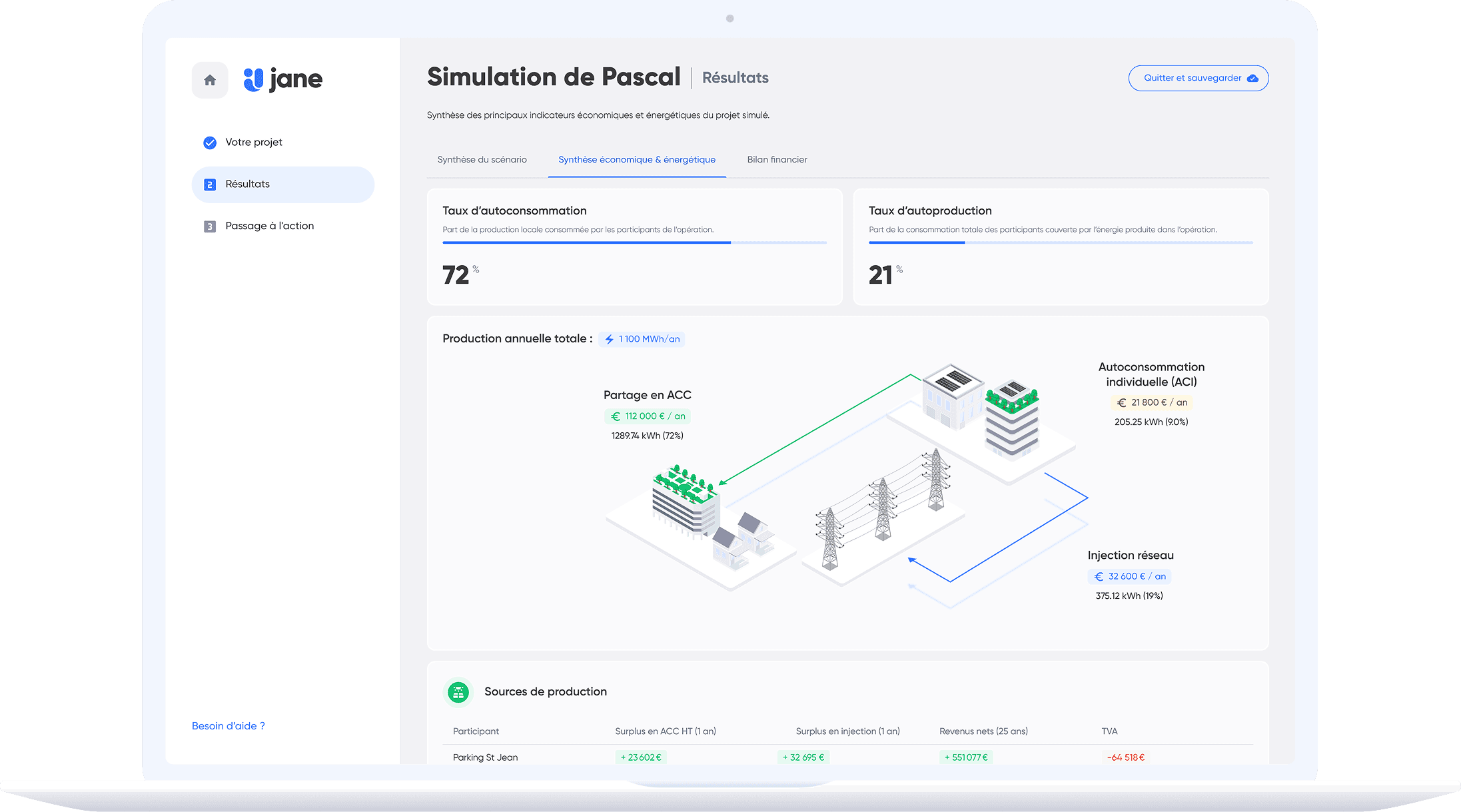Click the euro icon in ACI badge

1122,403
